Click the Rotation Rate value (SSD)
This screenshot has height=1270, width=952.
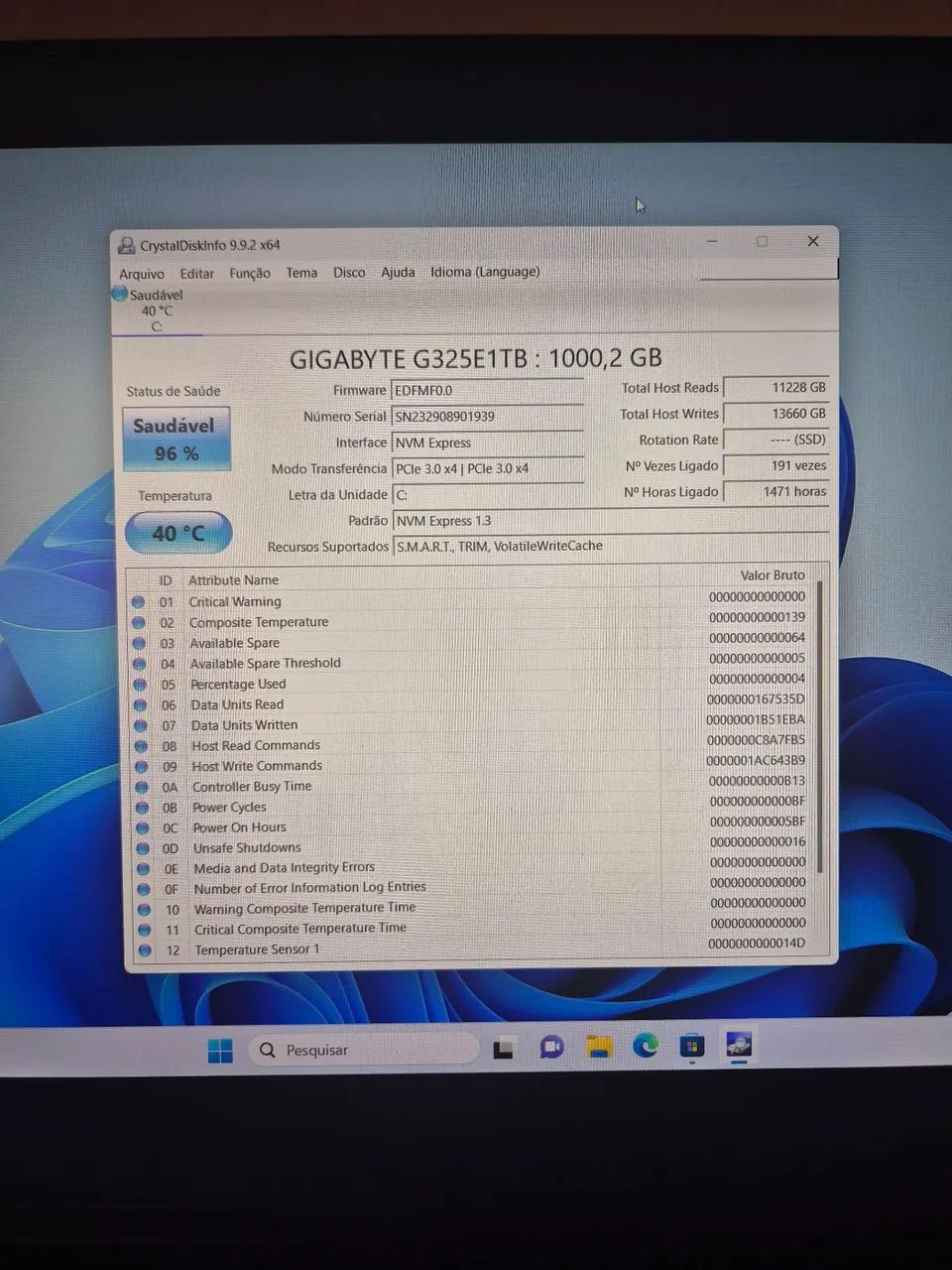pos(776,440)
